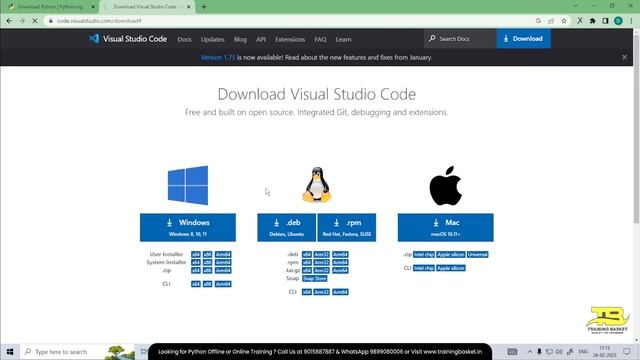
Task: Open the API nav link
Action: pos(261,39)
